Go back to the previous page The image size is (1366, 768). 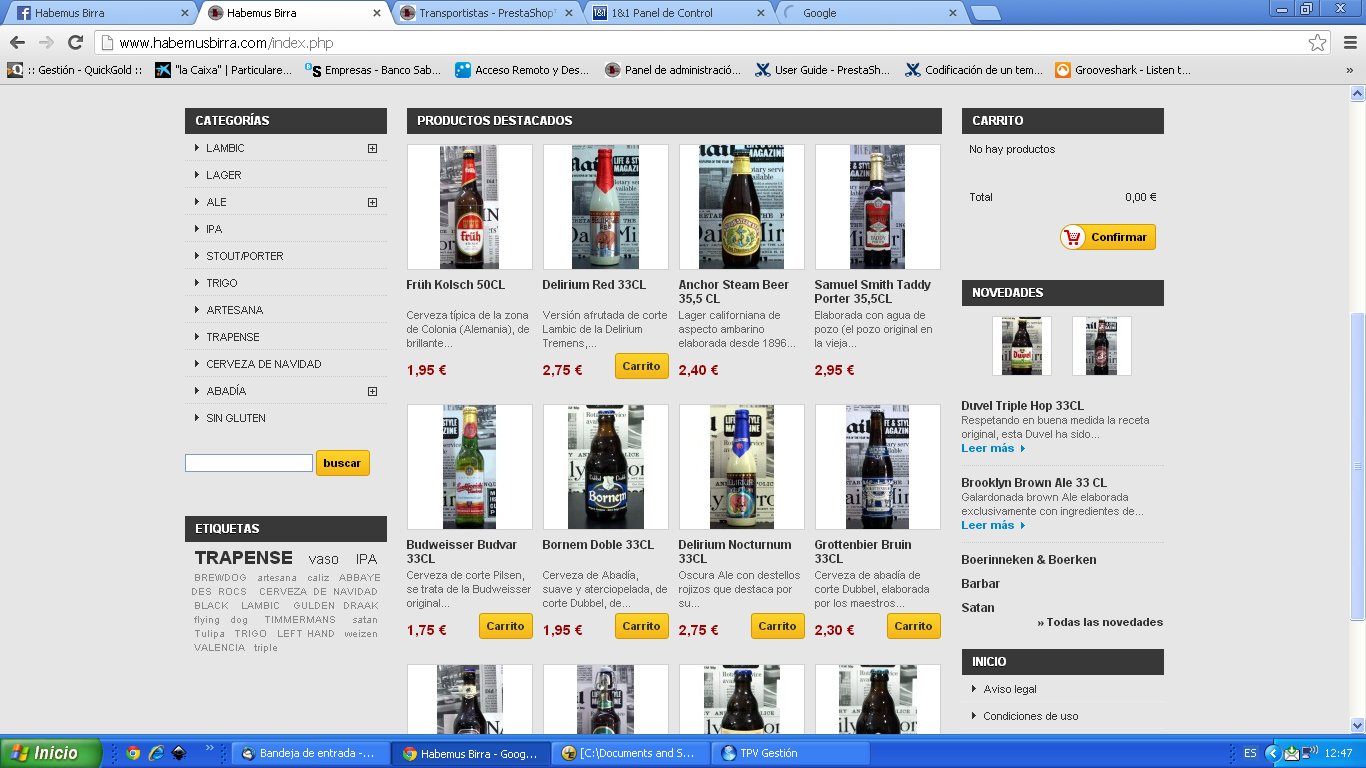coord(17,42)
